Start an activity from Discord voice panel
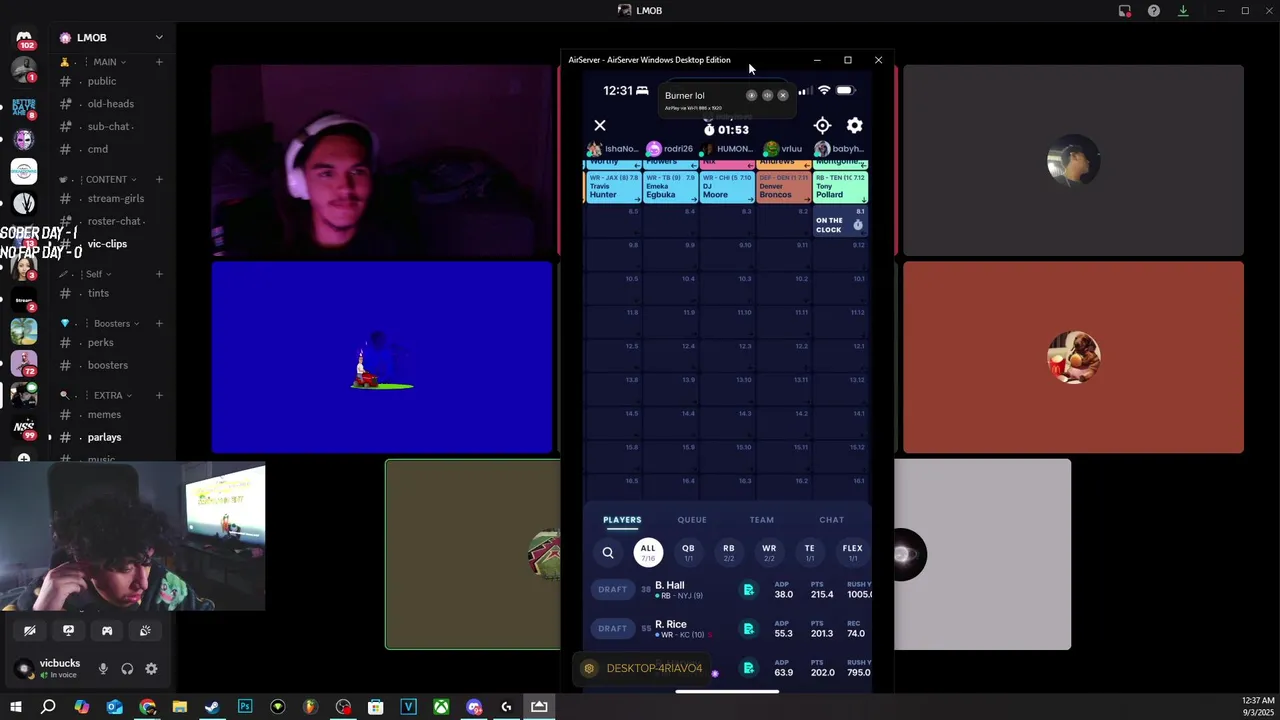This screenshot has width=1280, height=720. coord(107,631)
